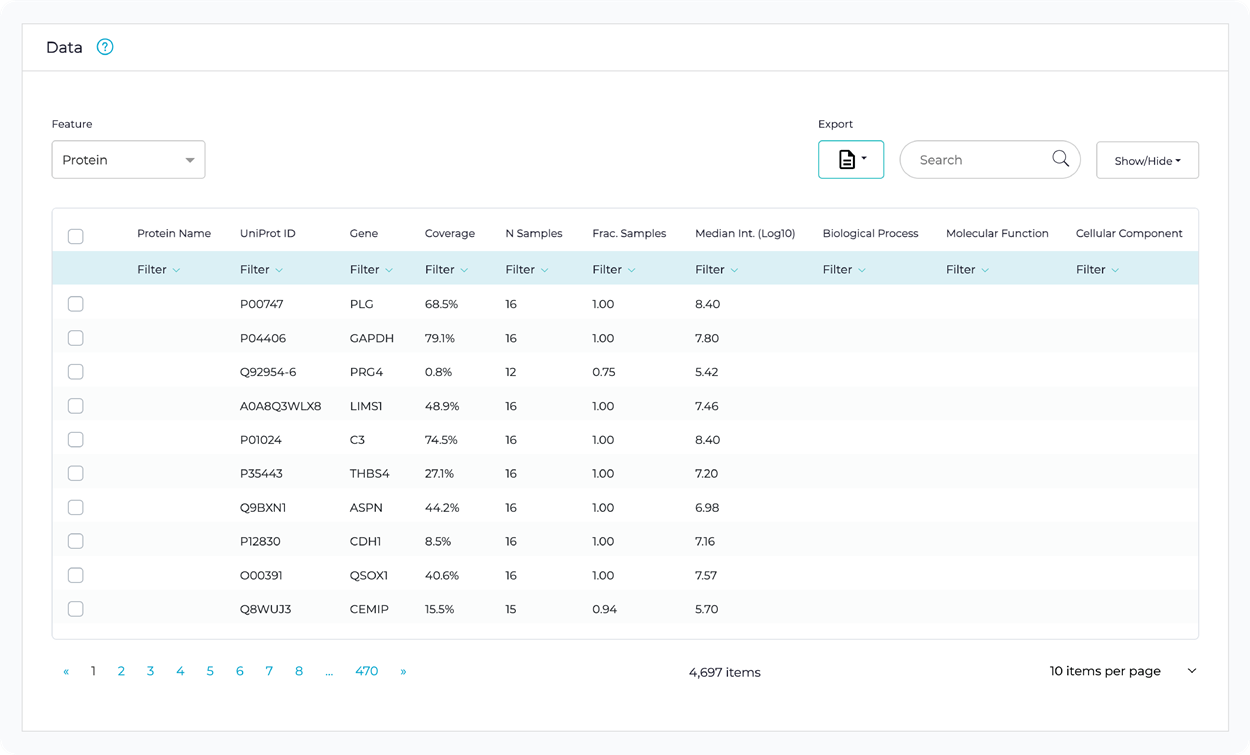1250x755 pixels.
Task: Sort by the Protein Name column header
Action: 174,233
